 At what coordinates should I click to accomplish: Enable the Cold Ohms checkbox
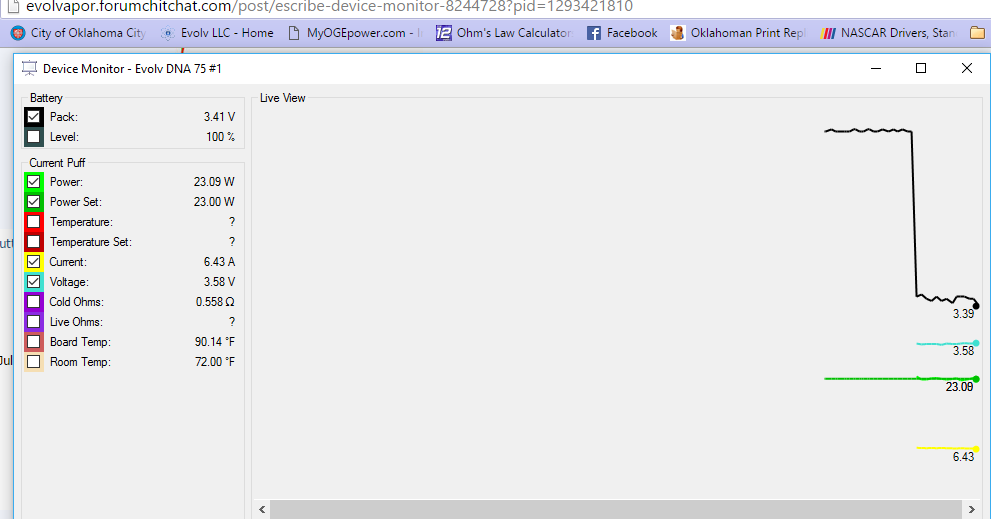pos(34,302)
